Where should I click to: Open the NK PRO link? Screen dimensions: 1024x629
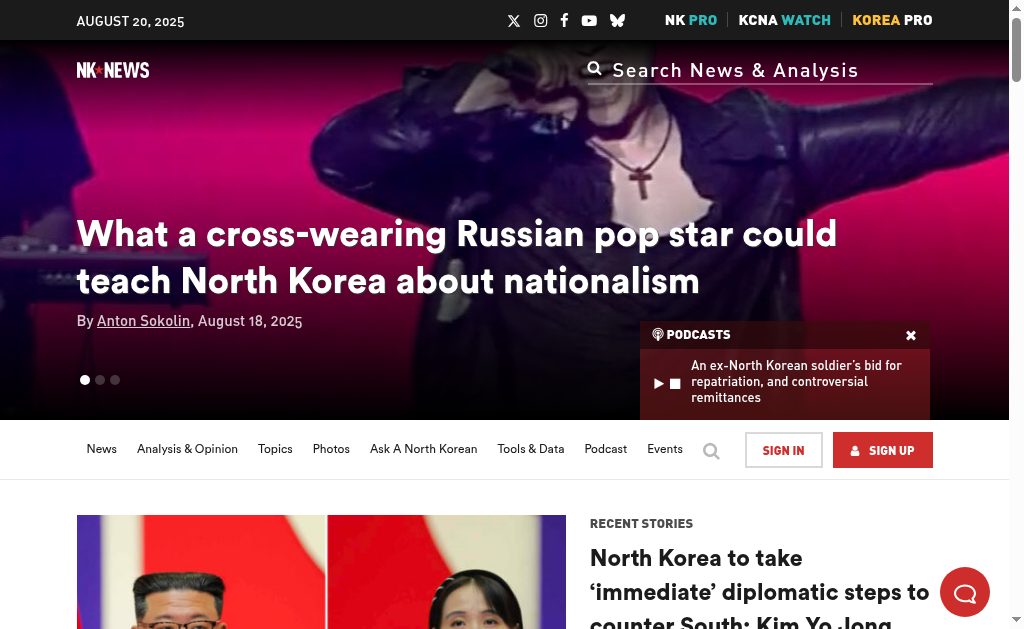click(690, 20)
